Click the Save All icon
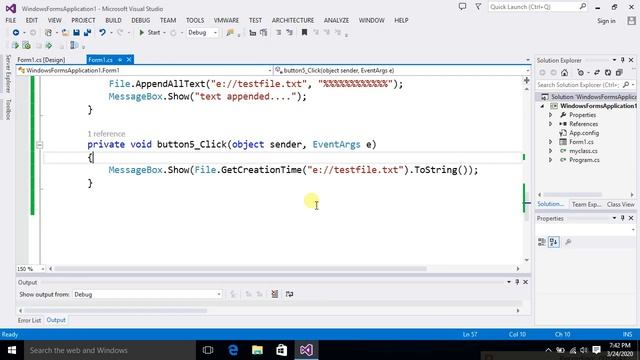640x360 pixels. tap(87, 33)
